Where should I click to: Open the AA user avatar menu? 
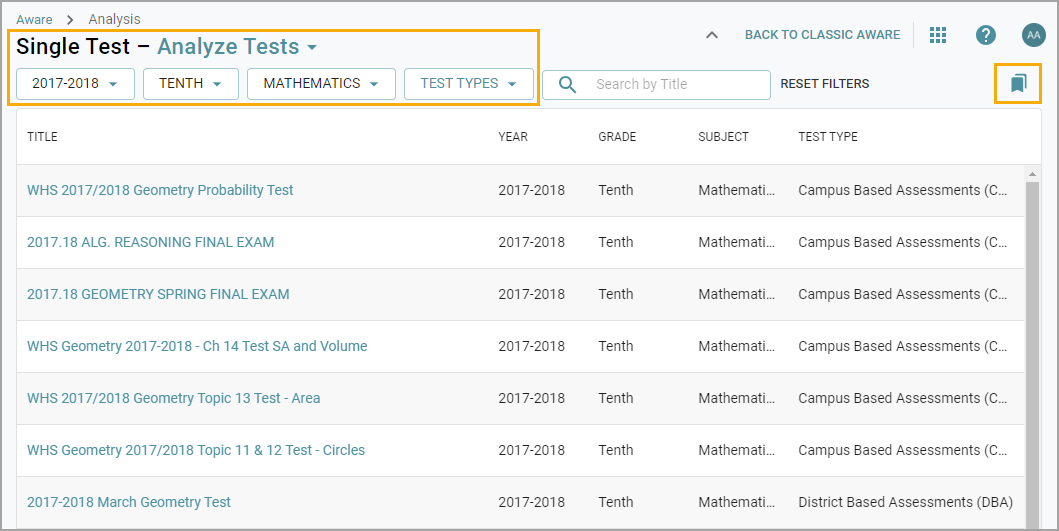pos(1033,35)
